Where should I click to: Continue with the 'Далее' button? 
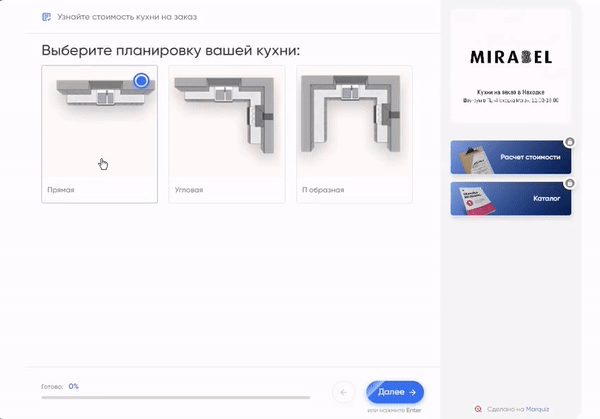[x=395, y=392]
